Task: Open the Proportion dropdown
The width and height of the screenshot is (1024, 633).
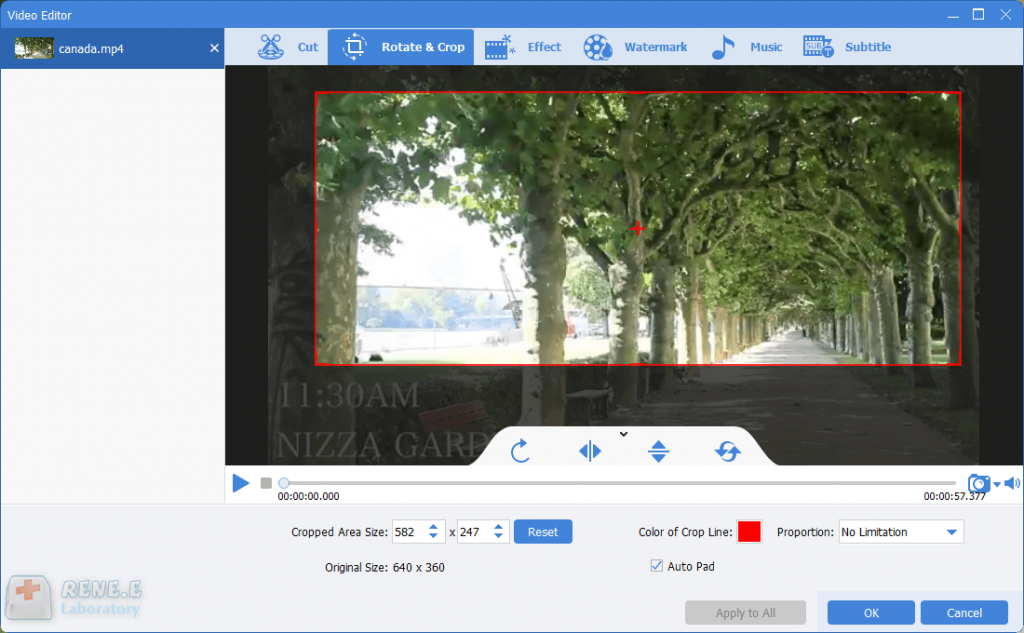Action: click(x=900, y=532)
